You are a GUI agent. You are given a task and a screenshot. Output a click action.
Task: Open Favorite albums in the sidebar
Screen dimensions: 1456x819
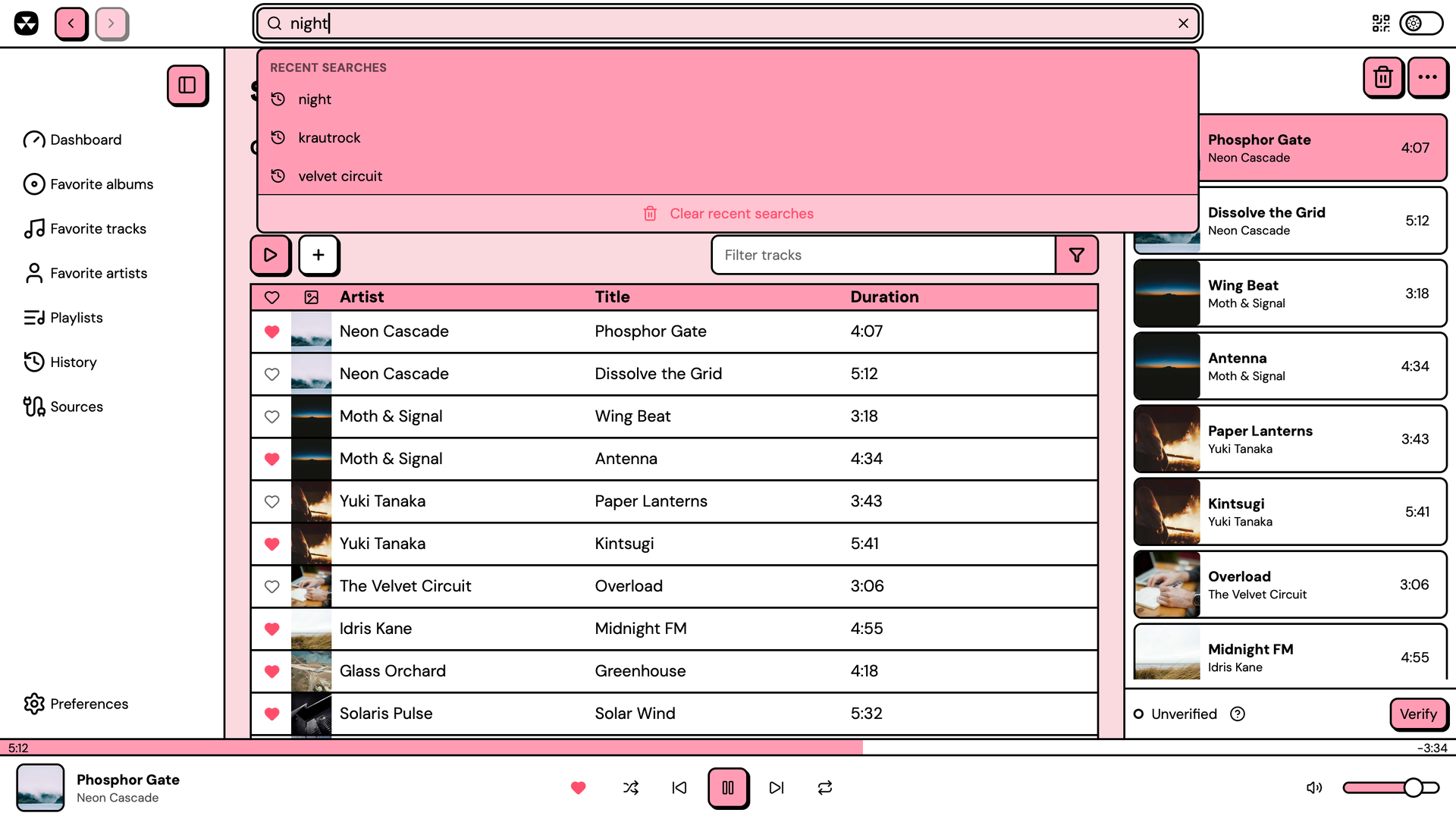[x=89, y=184]
